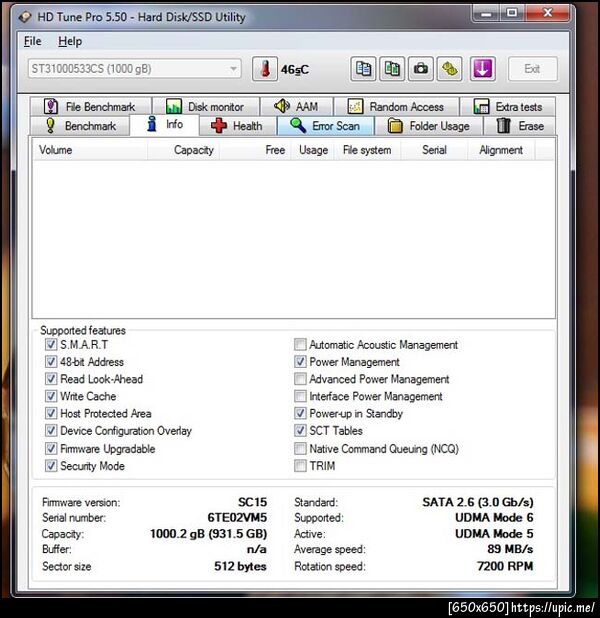Click the Capacity column header

tap(183, 150)
